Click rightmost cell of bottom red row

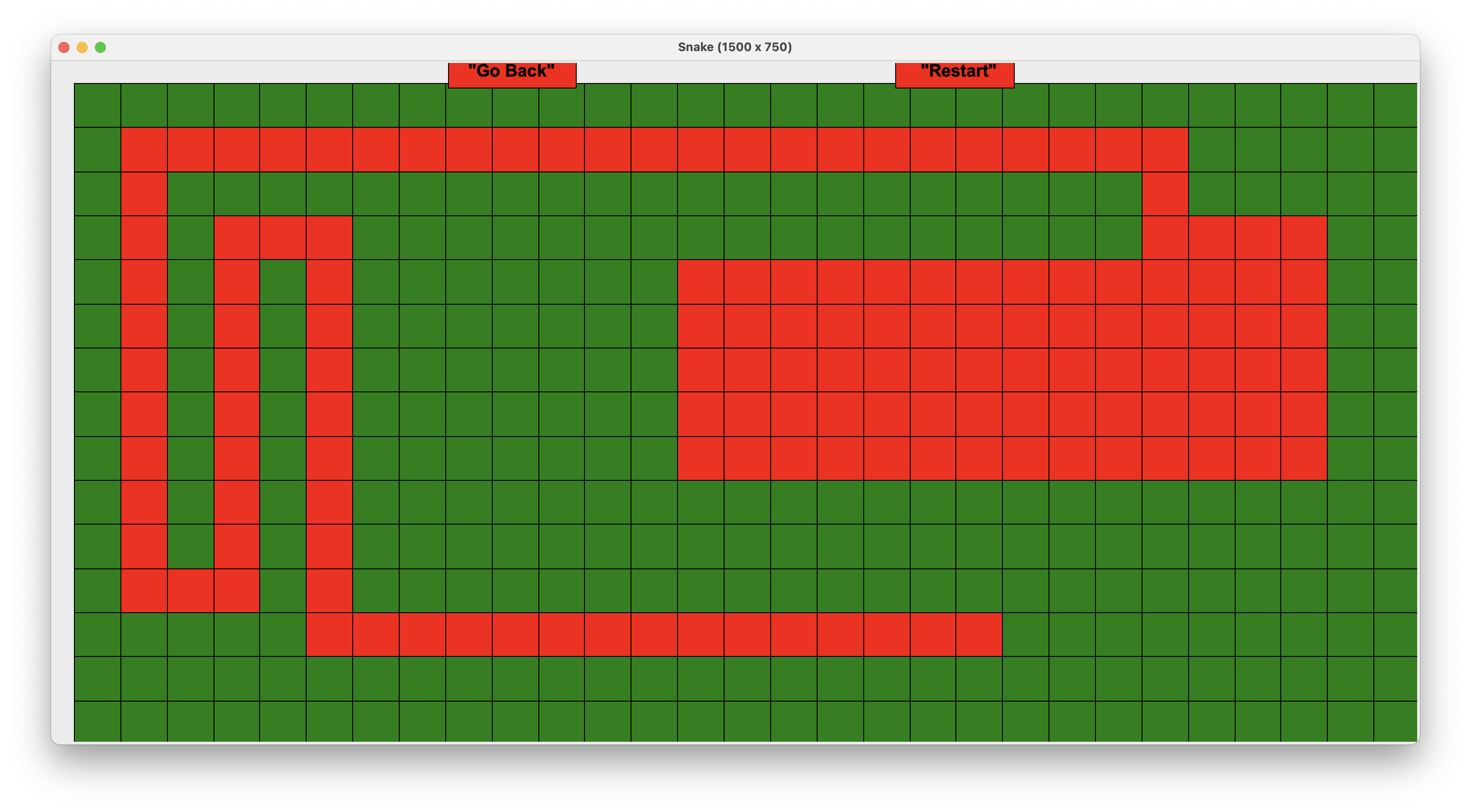[x=979, y=635]
